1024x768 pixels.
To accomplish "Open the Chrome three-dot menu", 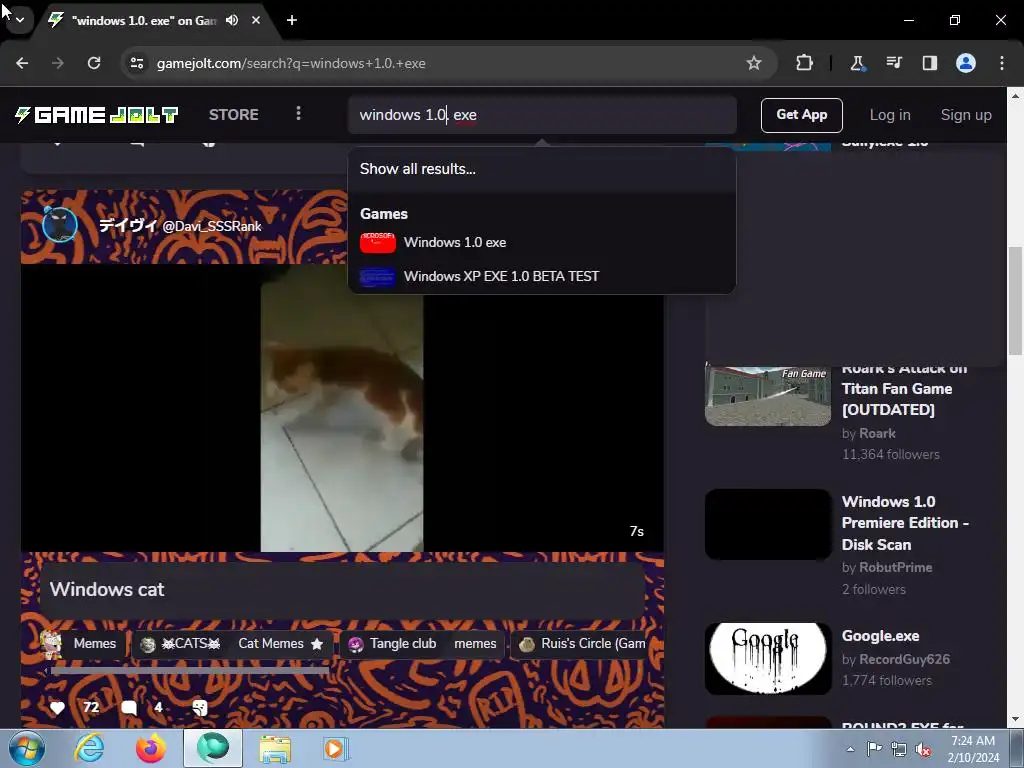I will pos(1002,63).
